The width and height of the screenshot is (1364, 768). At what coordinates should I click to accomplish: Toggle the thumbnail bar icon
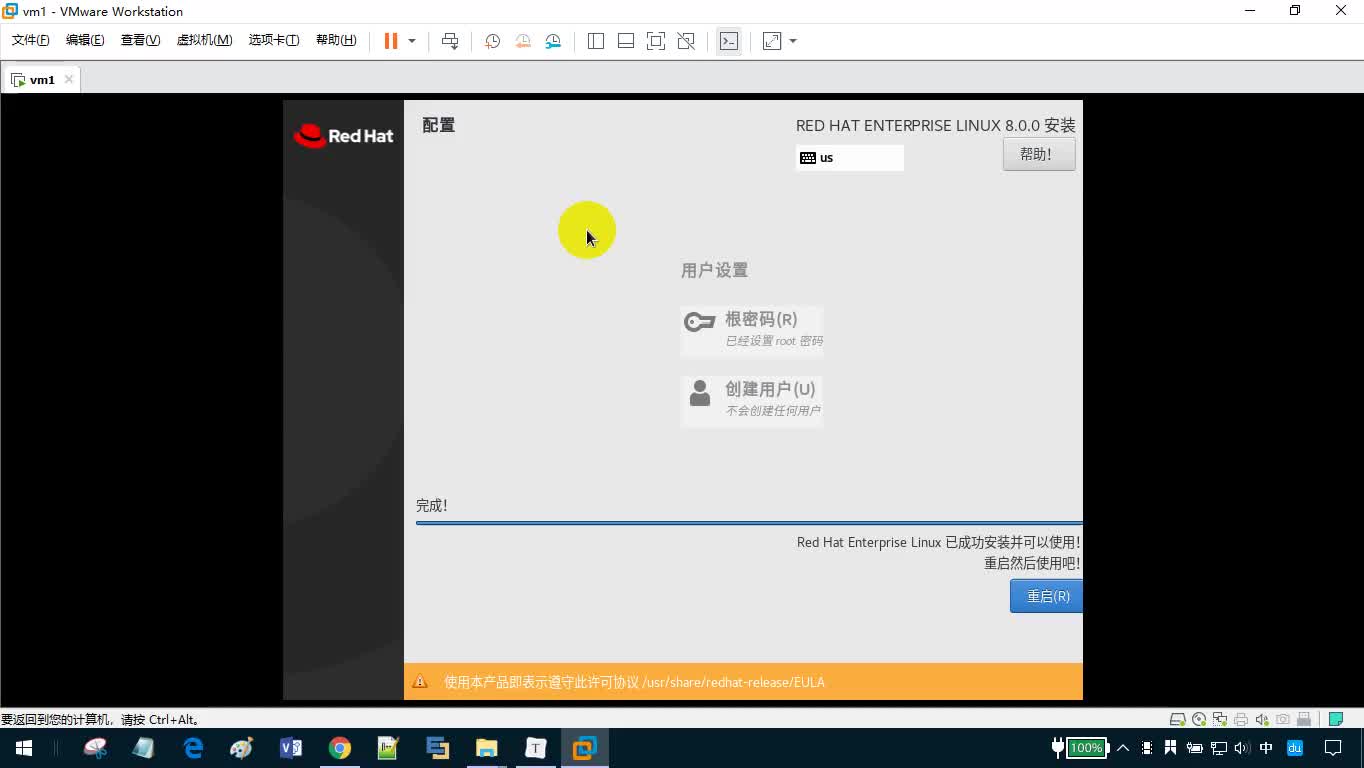(x=626, y=41)
